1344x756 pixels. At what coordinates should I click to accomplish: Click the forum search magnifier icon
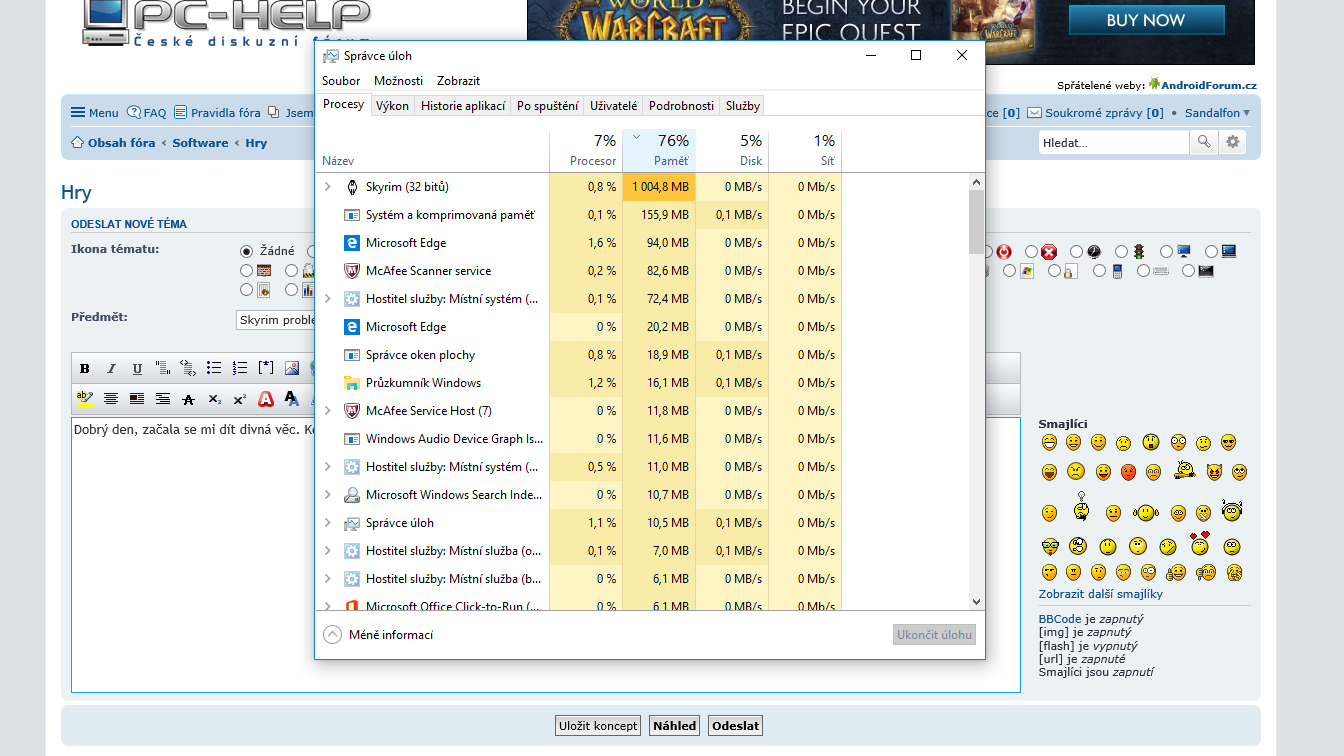click(1205, 142)
